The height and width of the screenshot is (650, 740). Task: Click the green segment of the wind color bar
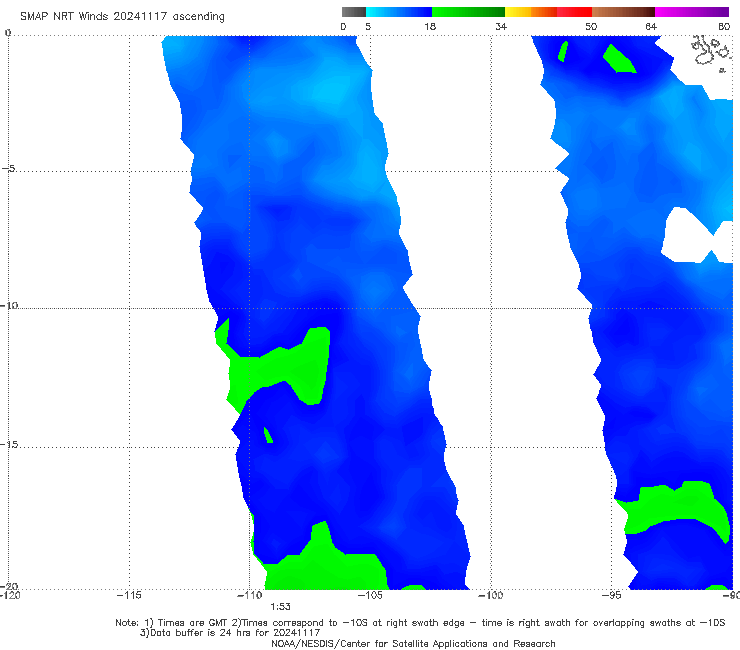pos(468,12)
